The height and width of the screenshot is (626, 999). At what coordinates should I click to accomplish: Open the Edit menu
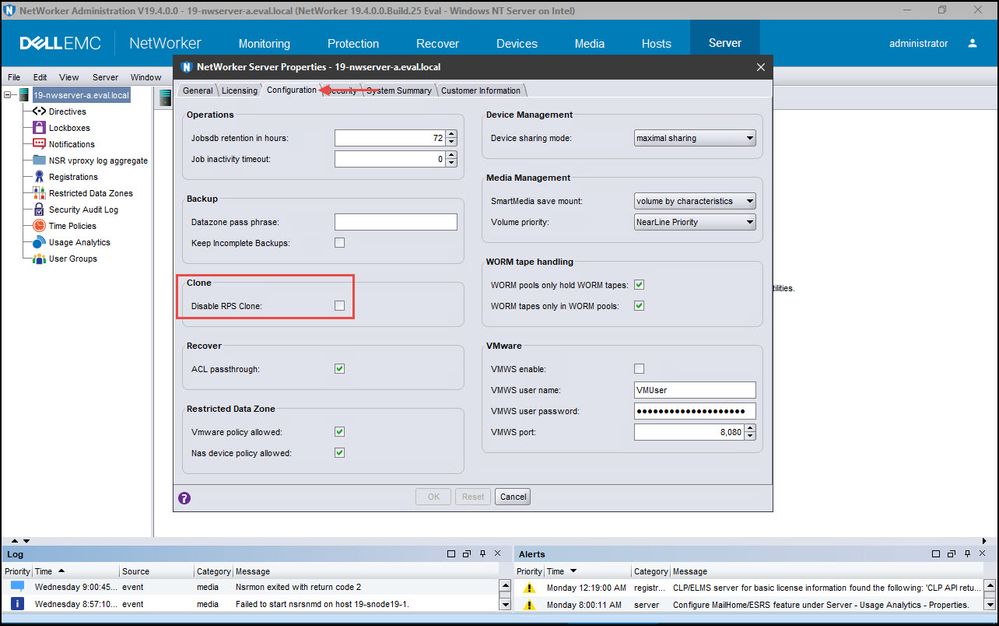tap(40, 77)
